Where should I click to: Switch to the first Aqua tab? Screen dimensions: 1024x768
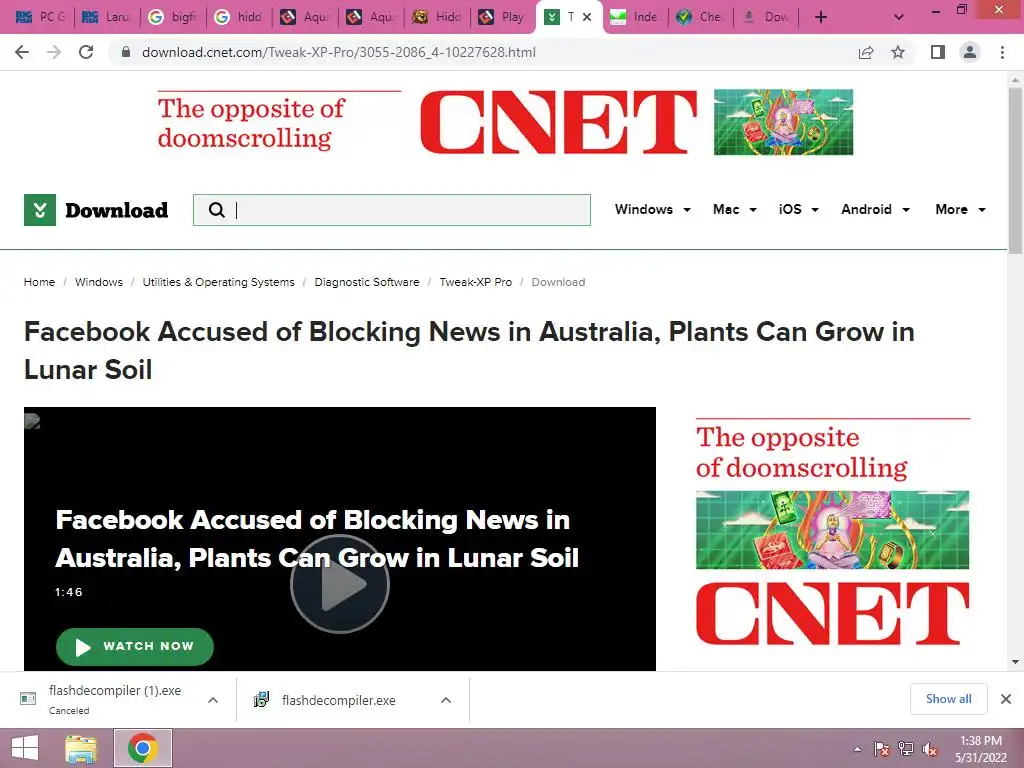(x=304, y=17)
